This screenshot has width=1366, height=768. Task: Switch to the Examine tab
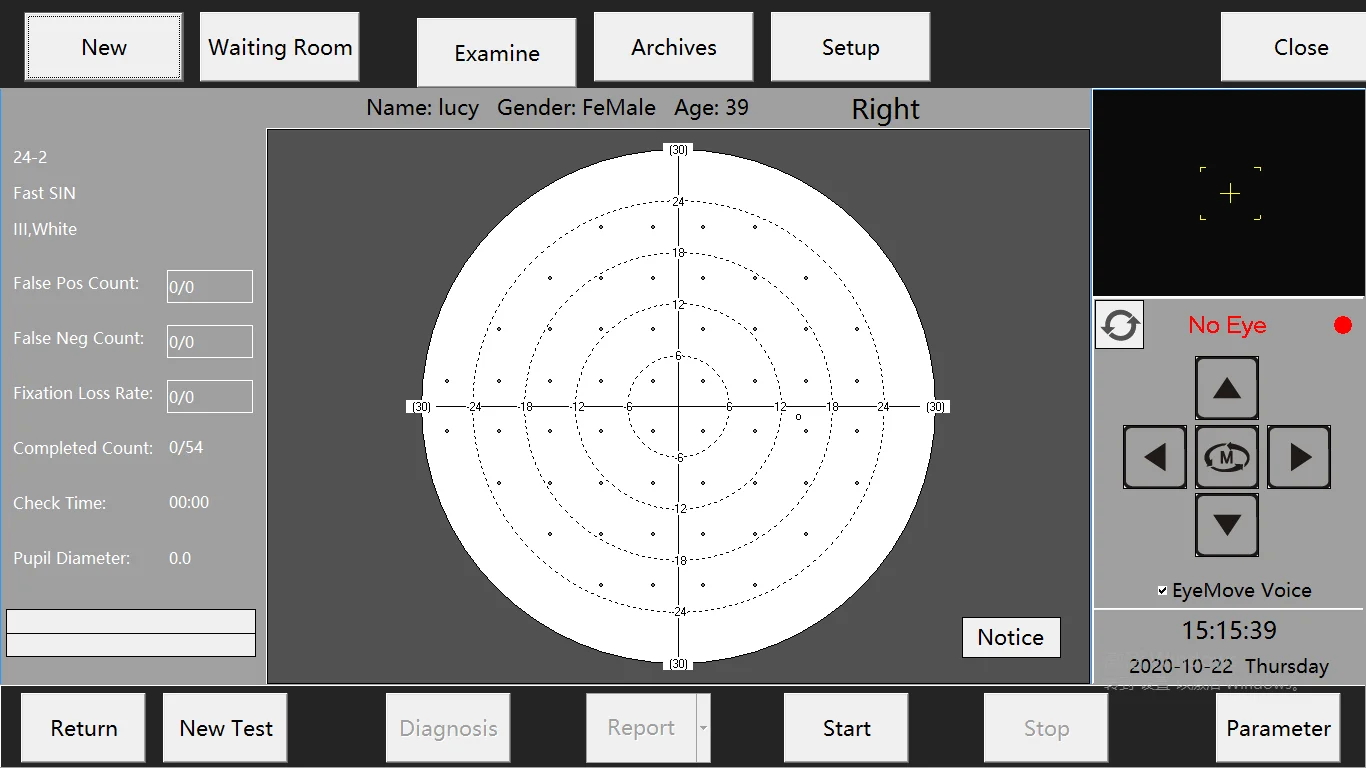[496, 53]
